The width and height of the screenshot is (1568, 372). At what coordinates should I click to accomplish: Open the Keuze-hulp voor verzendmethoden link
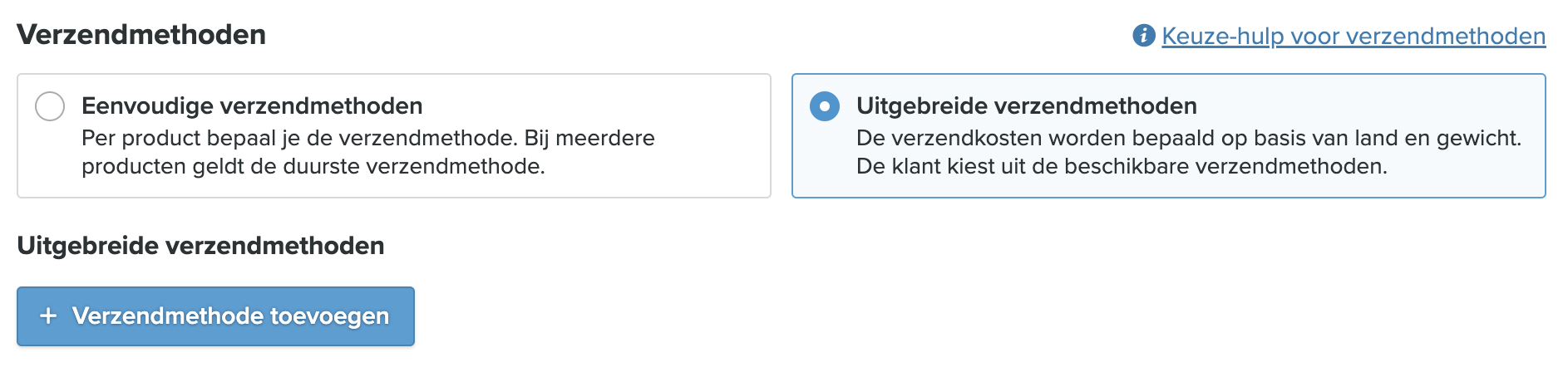point(1354,36)
